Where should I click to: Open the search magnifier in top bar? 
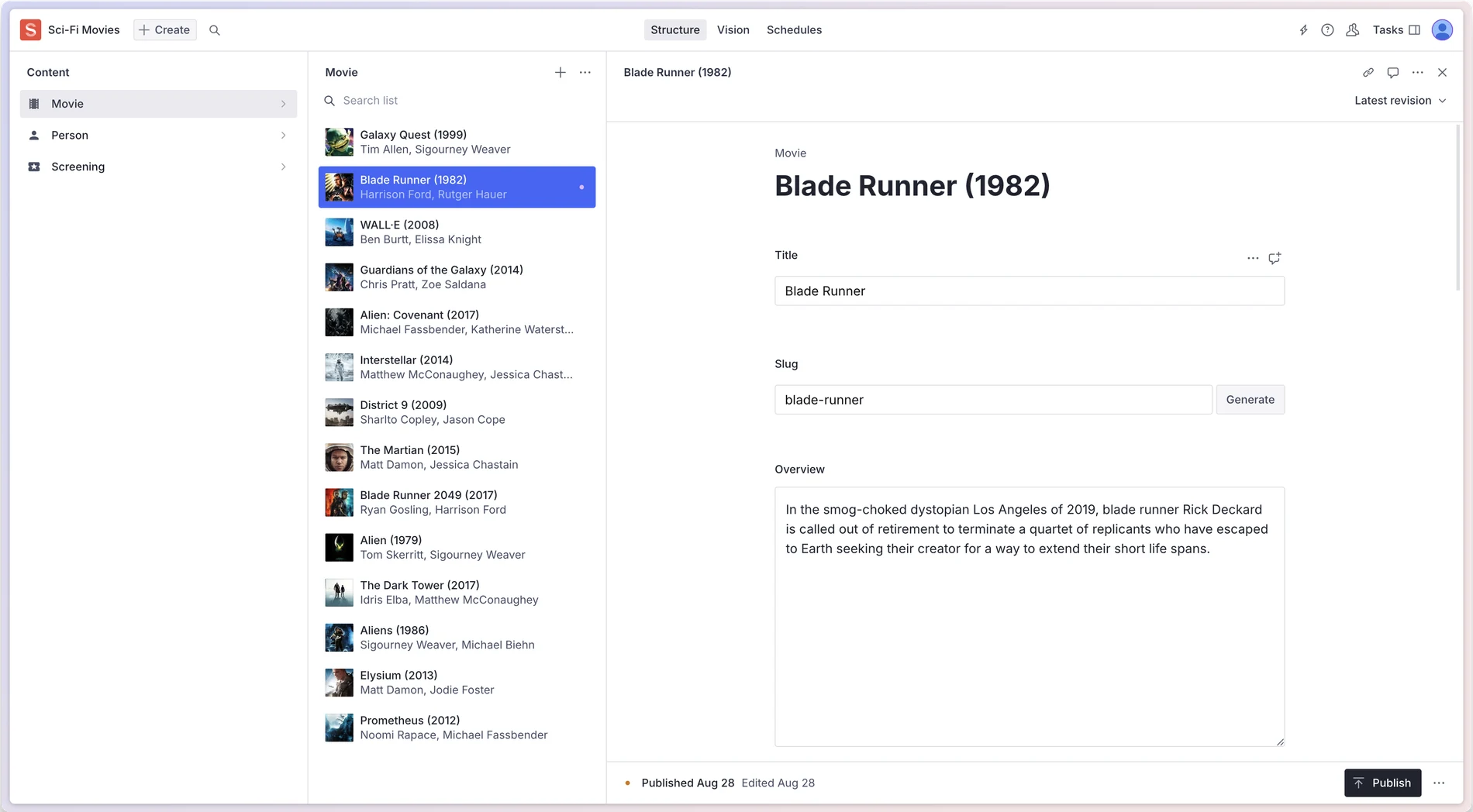pos(215,30)
